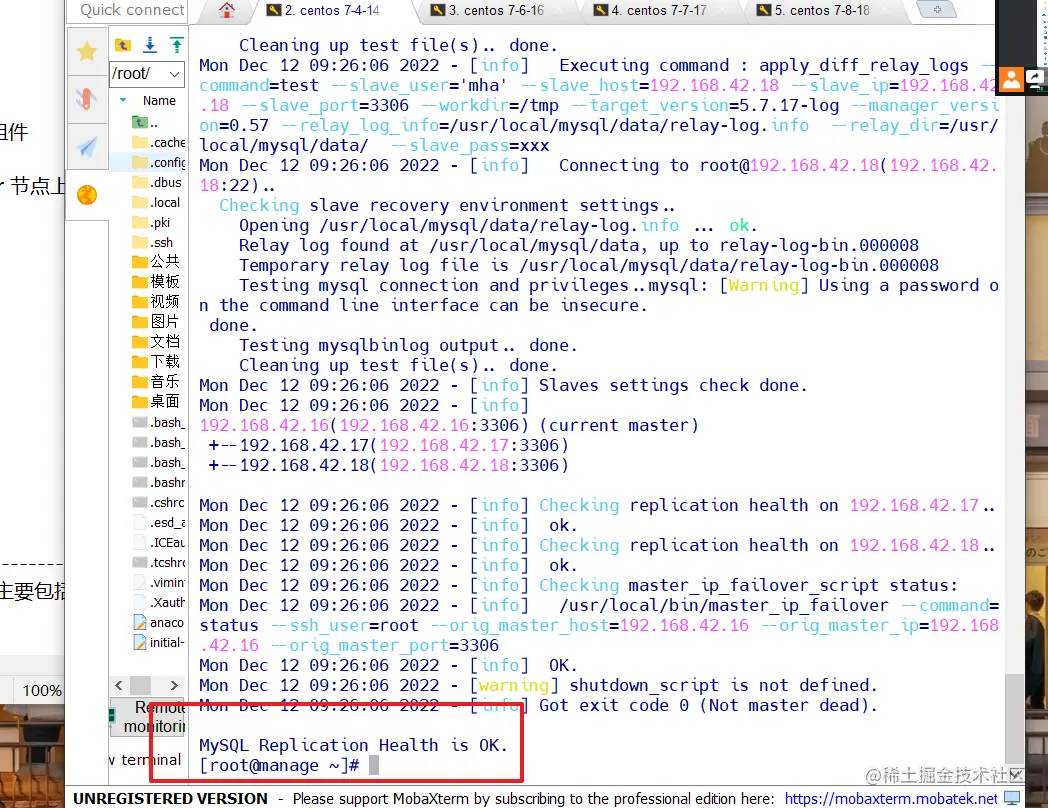Image resolution: width=1048 pixels, height=808 pixels.
Task: Select the .tcshrc file
Action: coord(159,563)
